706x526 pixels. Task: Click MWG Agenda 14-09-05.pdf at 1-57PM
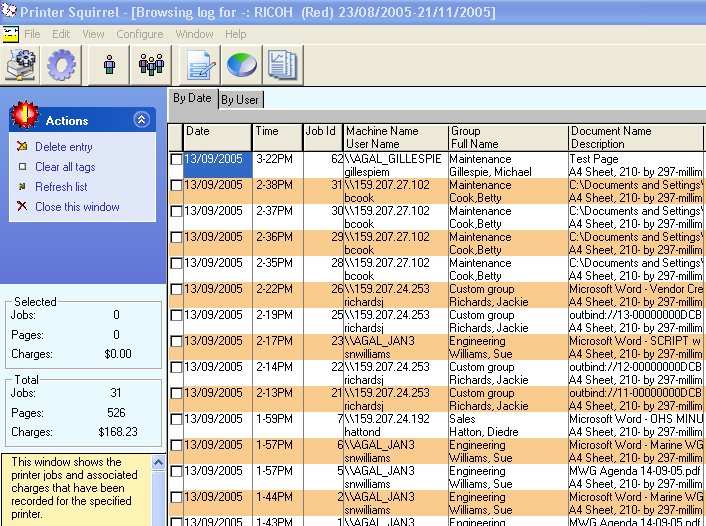[634, 471]
